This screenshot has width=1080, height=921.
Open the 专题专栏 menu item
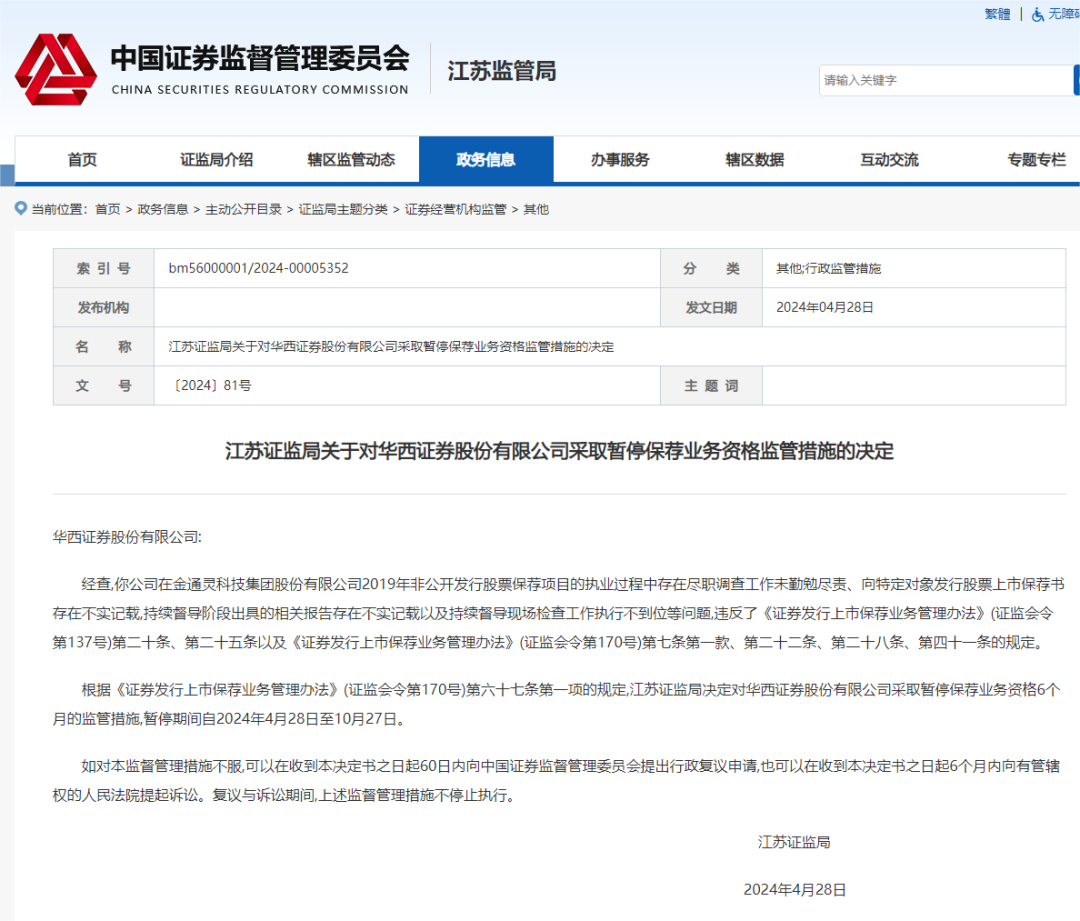coord(1034,159)
